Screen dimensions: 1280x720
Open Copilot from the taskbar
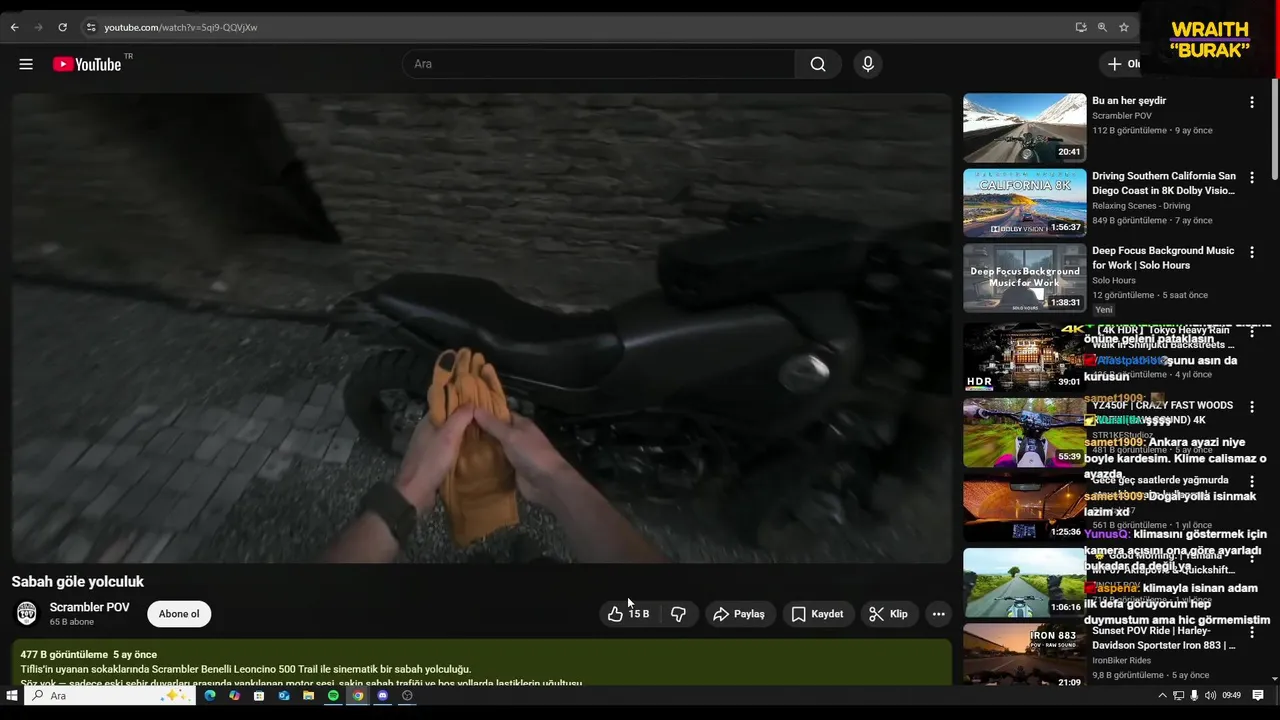(234, 695)
